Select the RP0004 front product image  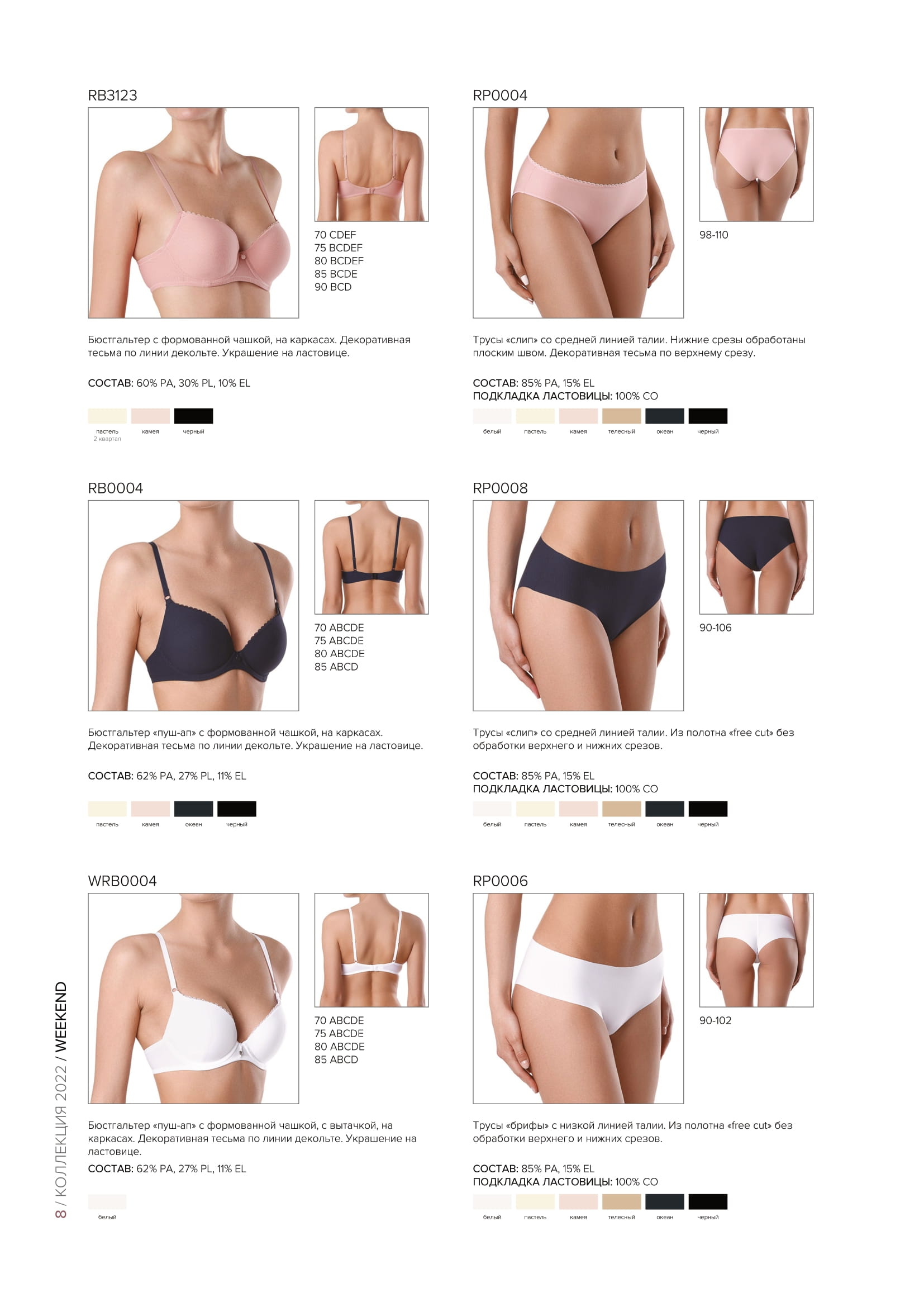tap(578, 213)
